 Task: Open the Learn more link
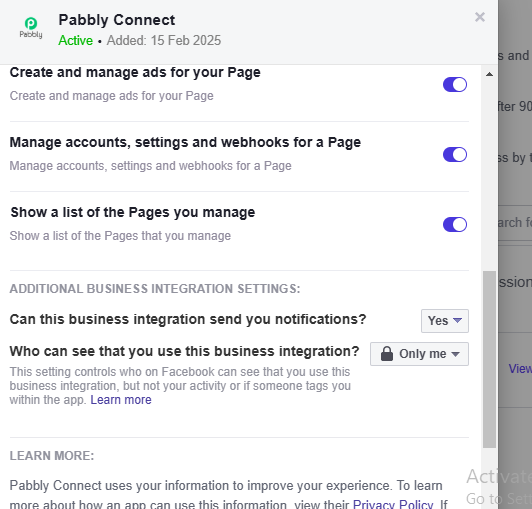[x=121, y=400]
